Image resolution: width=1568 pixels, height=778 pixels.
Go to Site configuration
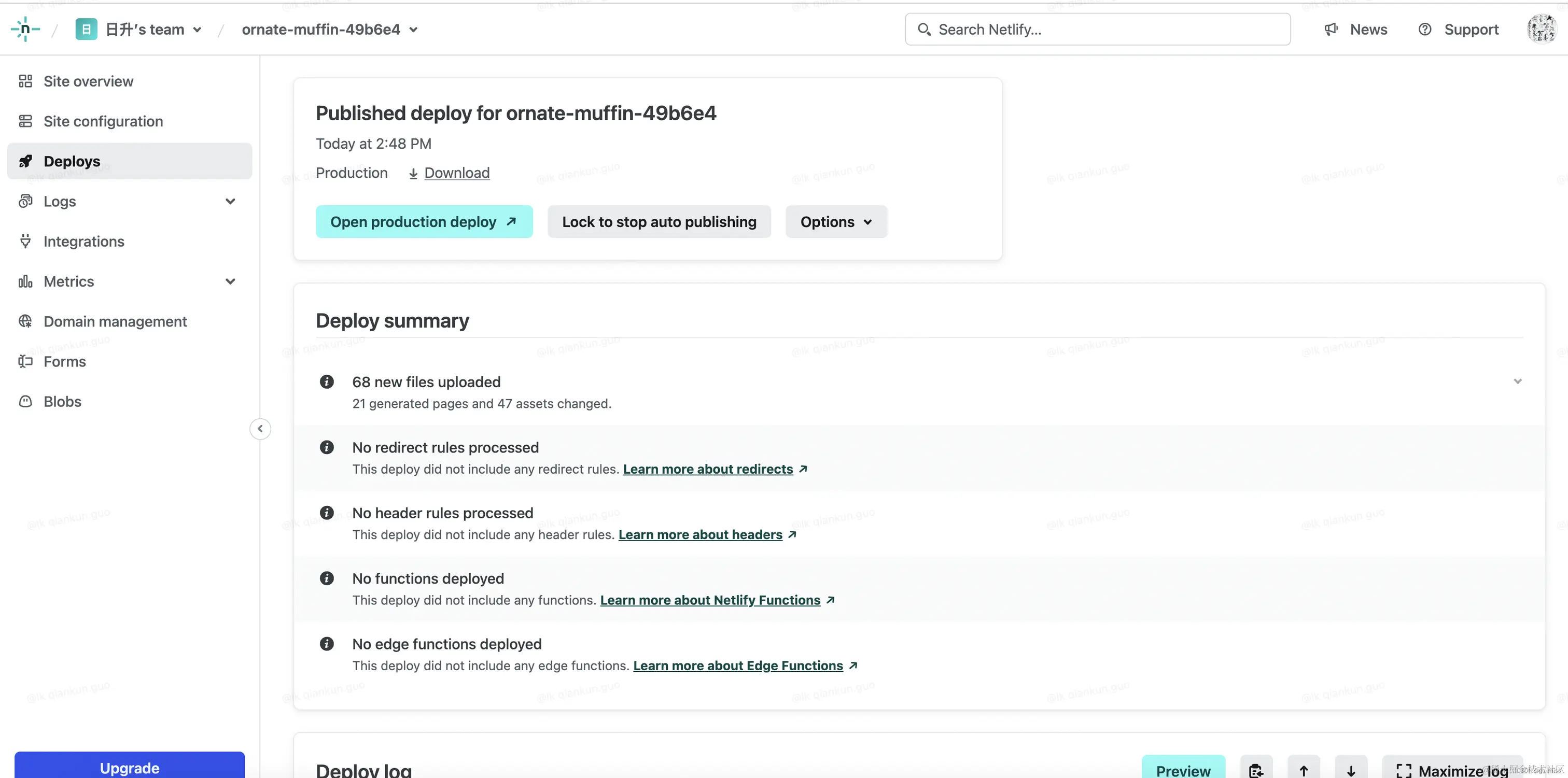click(103, 122)
